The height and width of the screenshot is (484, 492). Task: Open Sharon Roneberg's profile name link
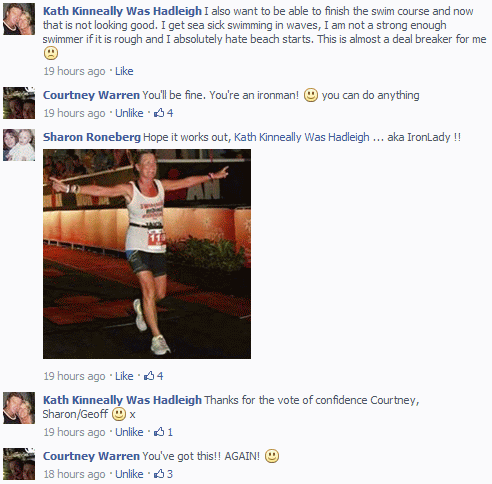pyautogui.click(x=92, y=137)
